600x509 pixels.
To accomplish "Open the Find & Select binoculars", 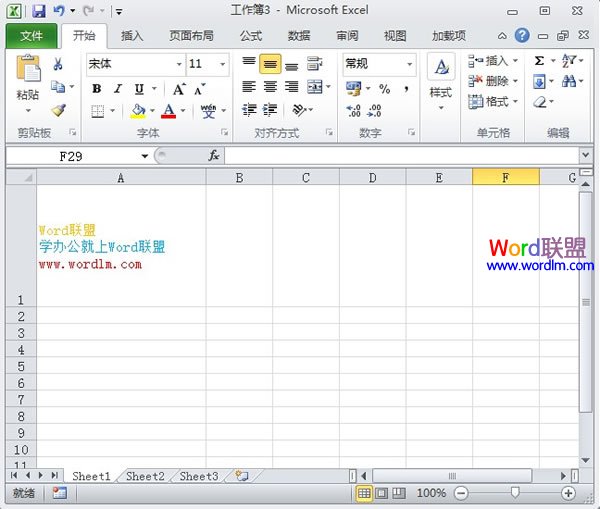I will [x=569, y=81].
